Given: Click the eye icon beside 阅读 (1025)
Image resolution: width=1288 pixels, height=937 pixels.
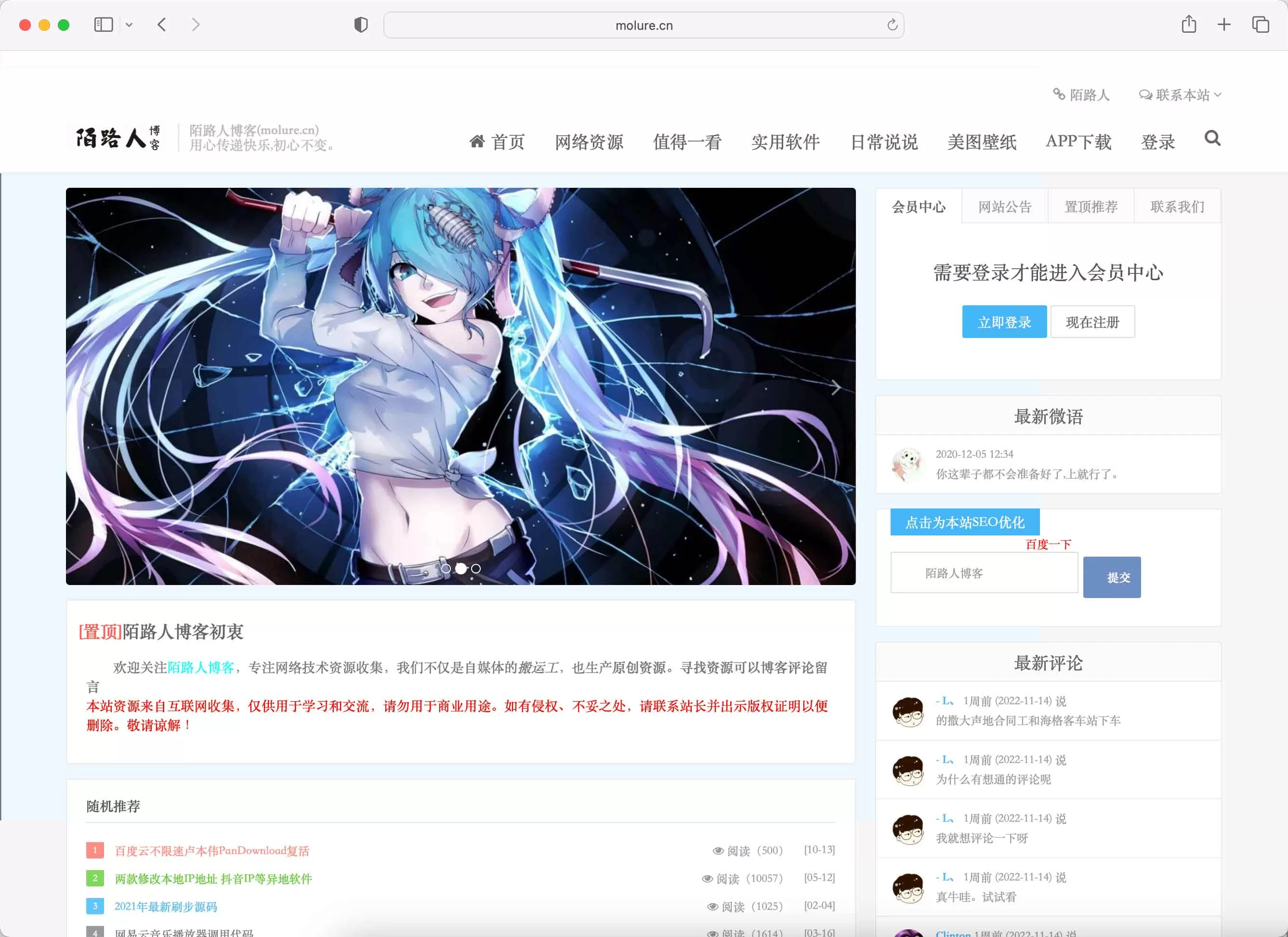Looking at the screenshot, I should coord(712,906).
